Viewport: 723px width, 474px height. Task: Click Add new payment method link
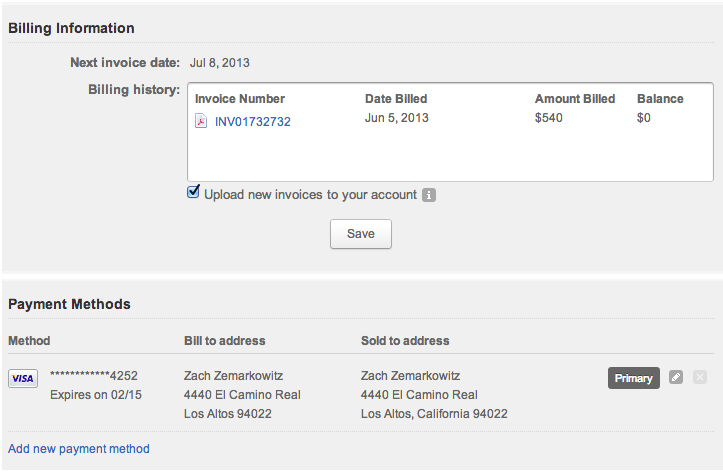[x=79, y=449]
